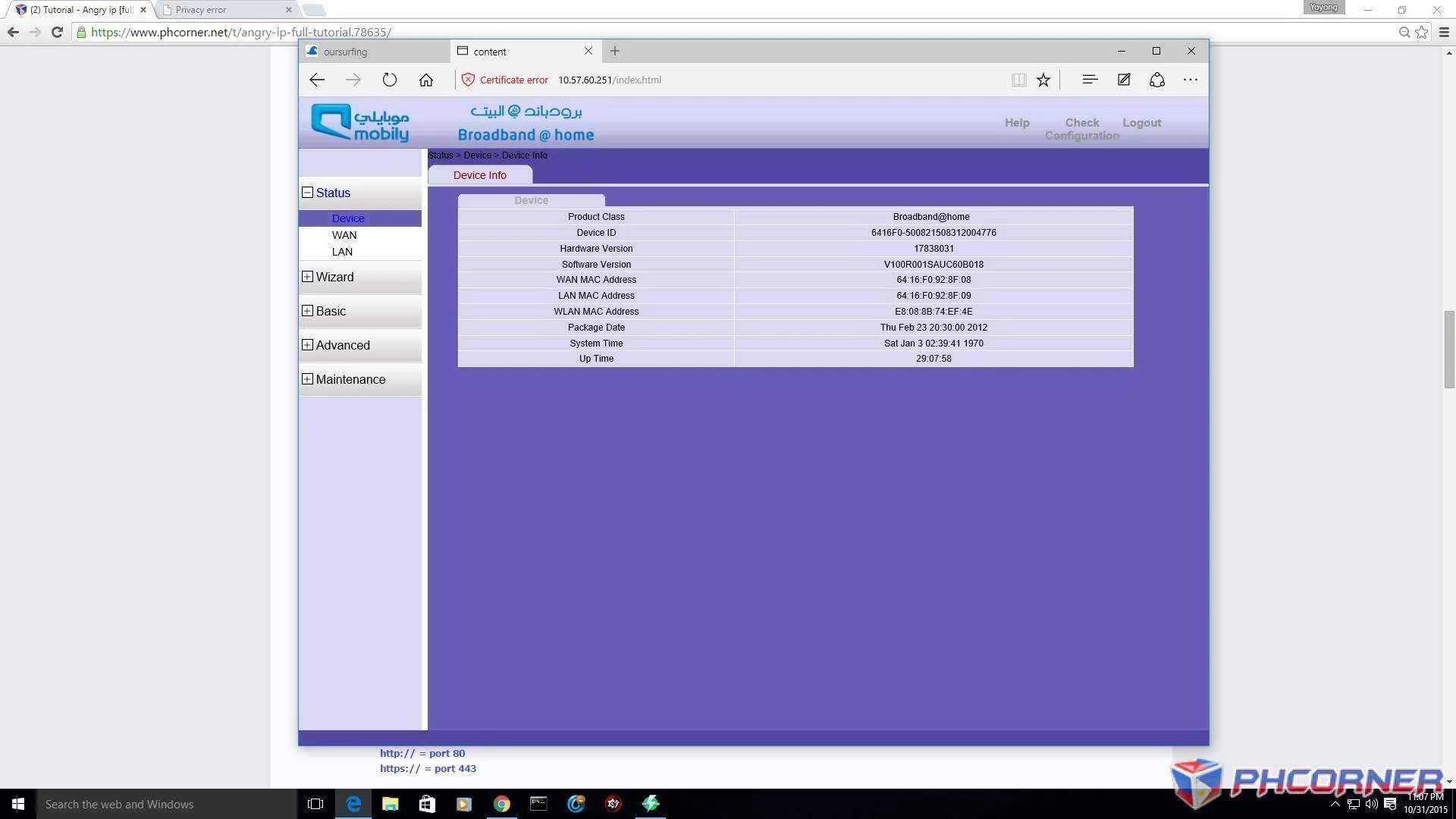Open File Explorer from taskbar
Image resolution: width=1456 pixels, height=819 pixels.
tap(390, 804)
